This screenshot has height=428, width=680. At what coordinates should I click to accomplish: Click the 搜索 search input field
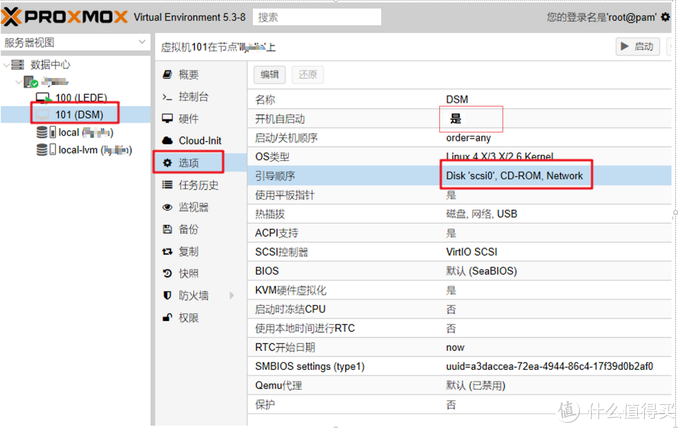317,17
